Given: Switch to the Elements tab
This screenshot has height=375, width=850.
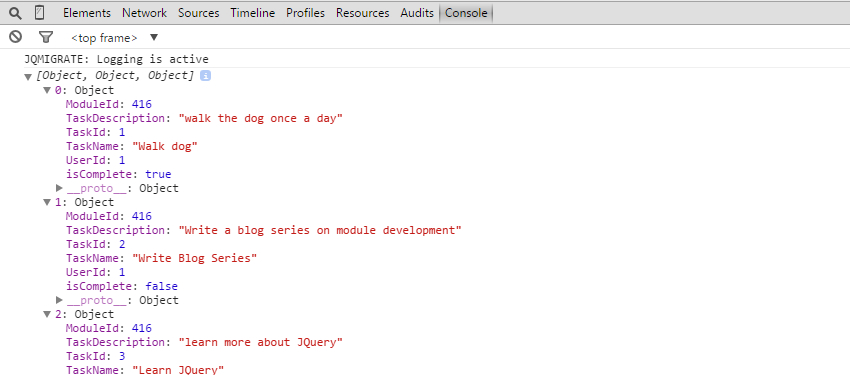Looking at the screenshot, I should pyautogui.click(x=87, y=13).
